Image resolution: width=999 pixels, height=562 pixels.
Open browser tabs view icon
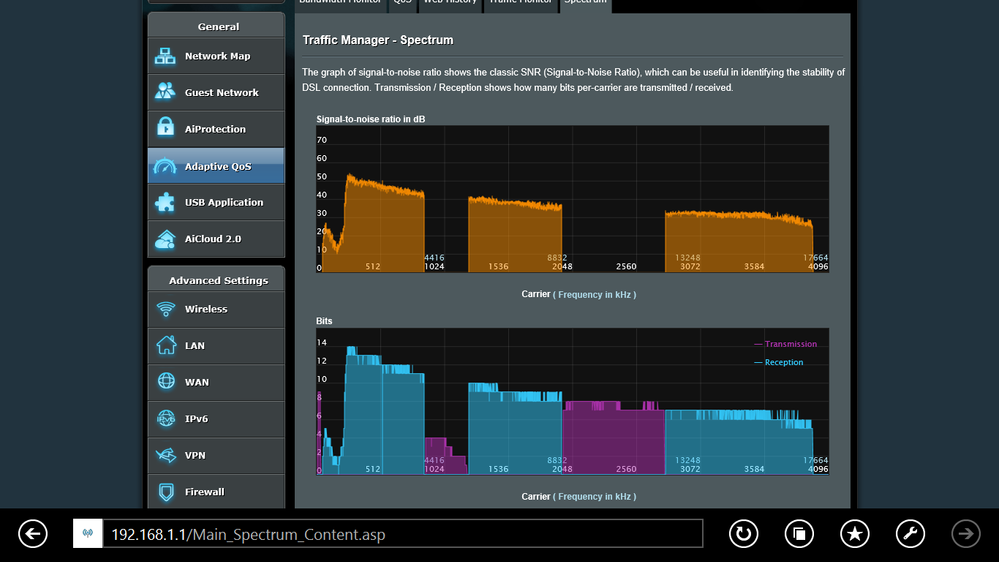coord(799,534)
